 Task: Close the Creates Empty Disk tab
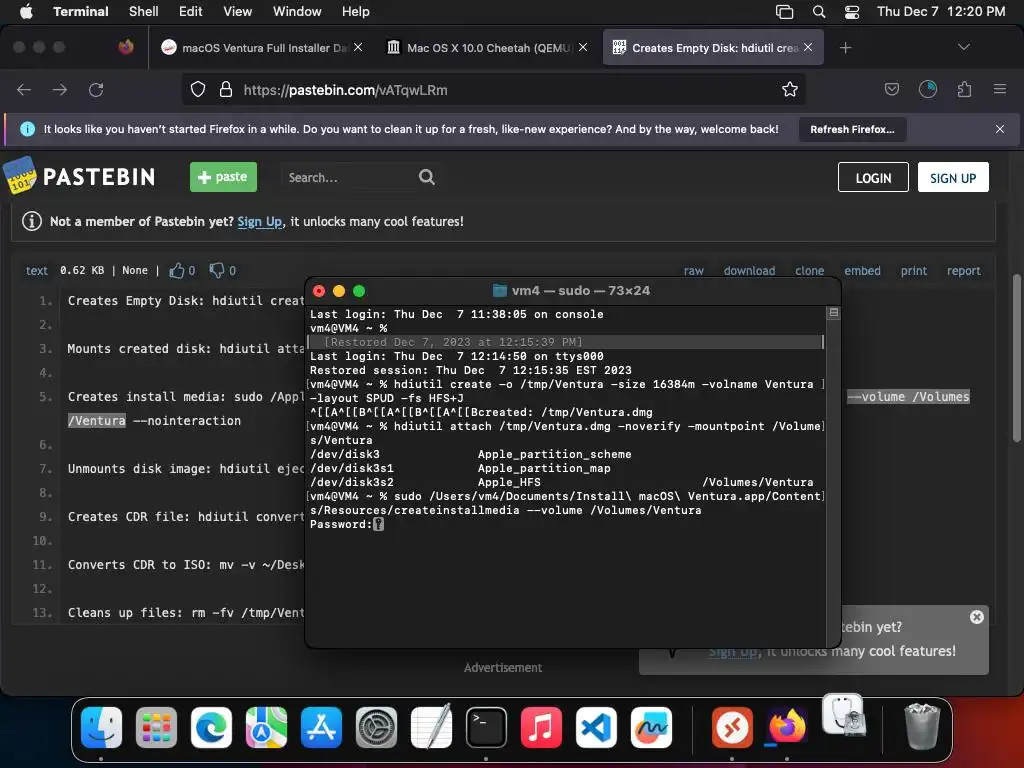coord(808,47)
